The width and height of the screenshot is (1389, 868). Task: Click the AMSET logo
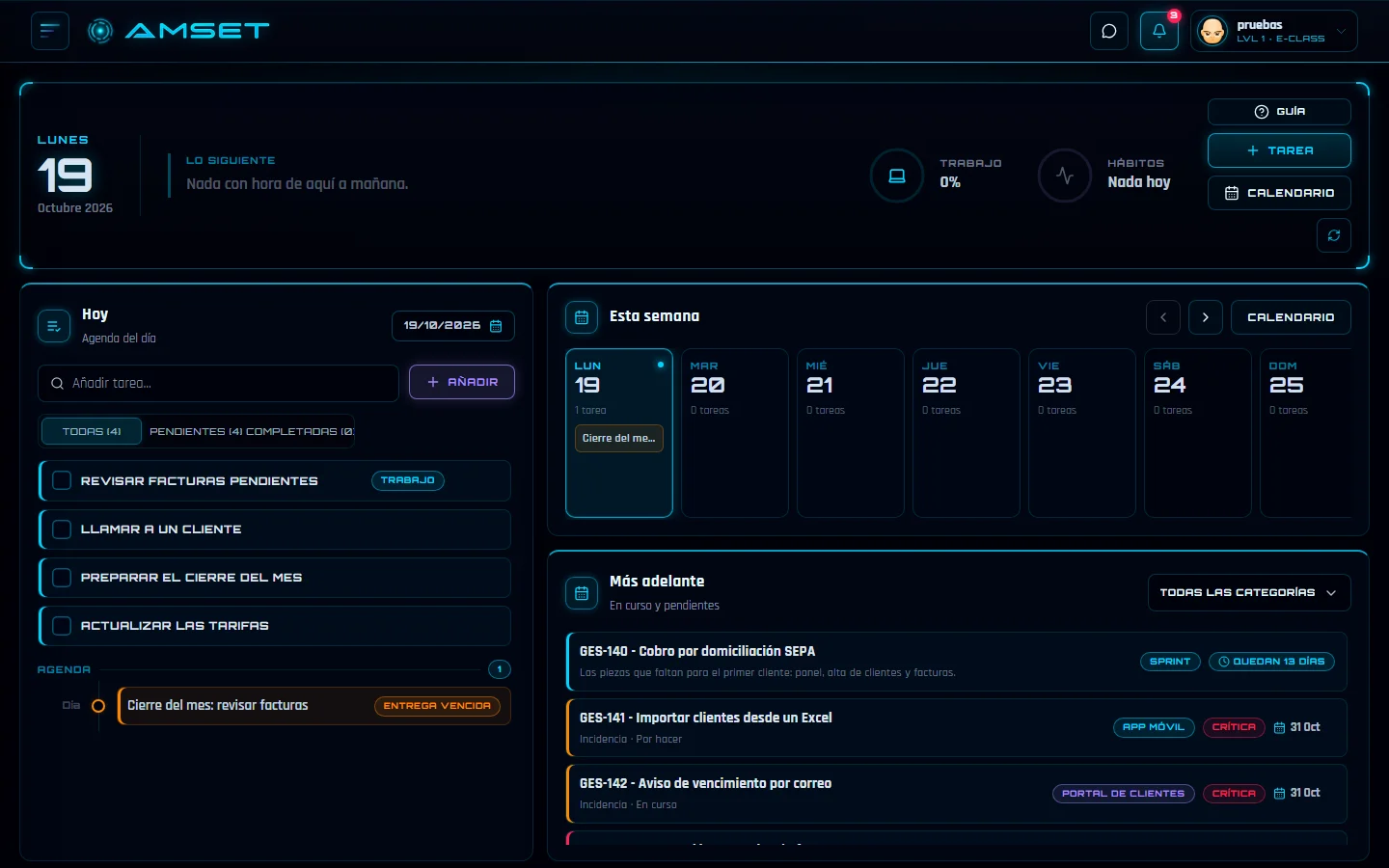pyautogui.click(x=178, y=31)
